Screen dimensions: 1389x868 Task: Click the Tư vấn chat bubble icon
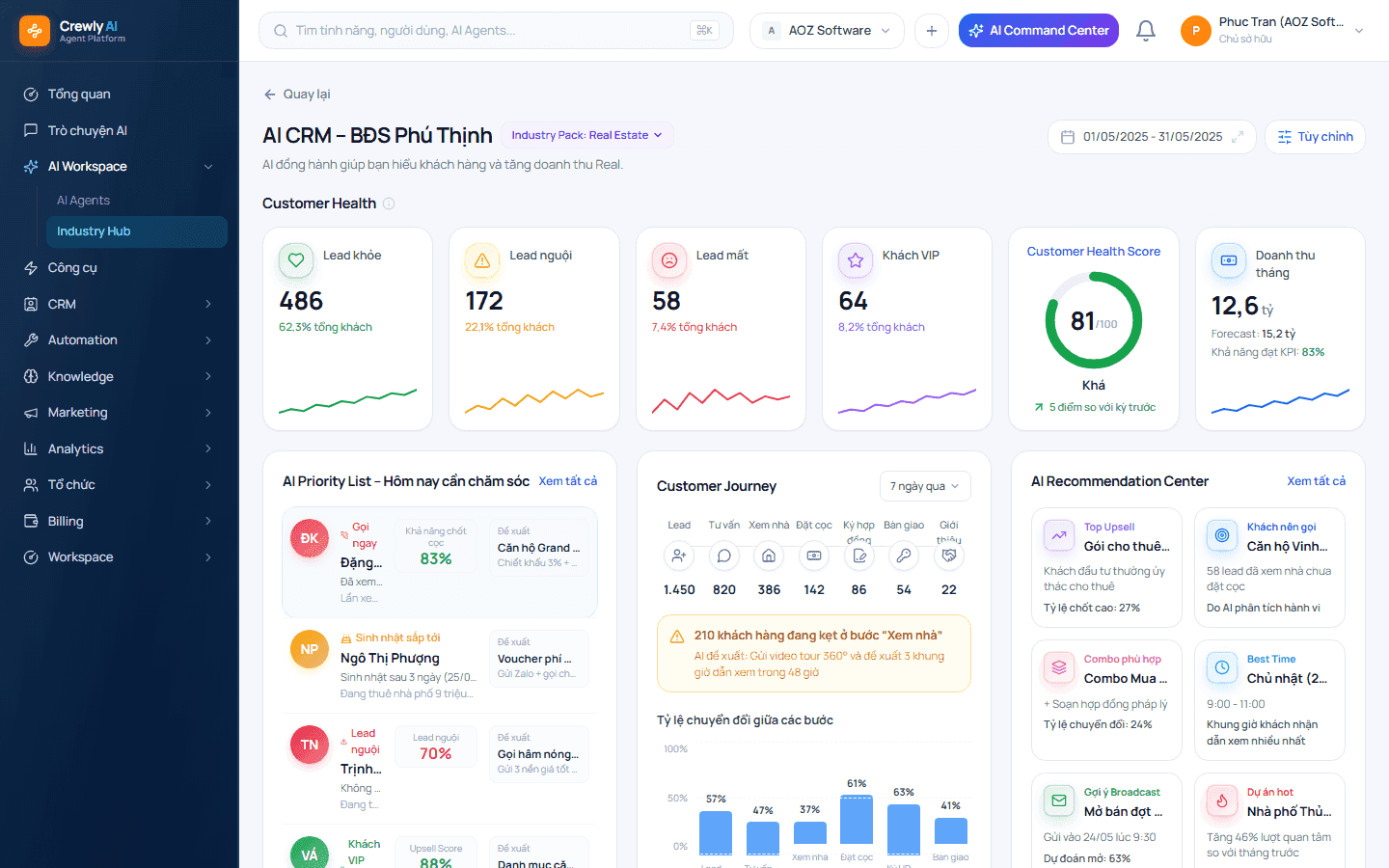724,556
